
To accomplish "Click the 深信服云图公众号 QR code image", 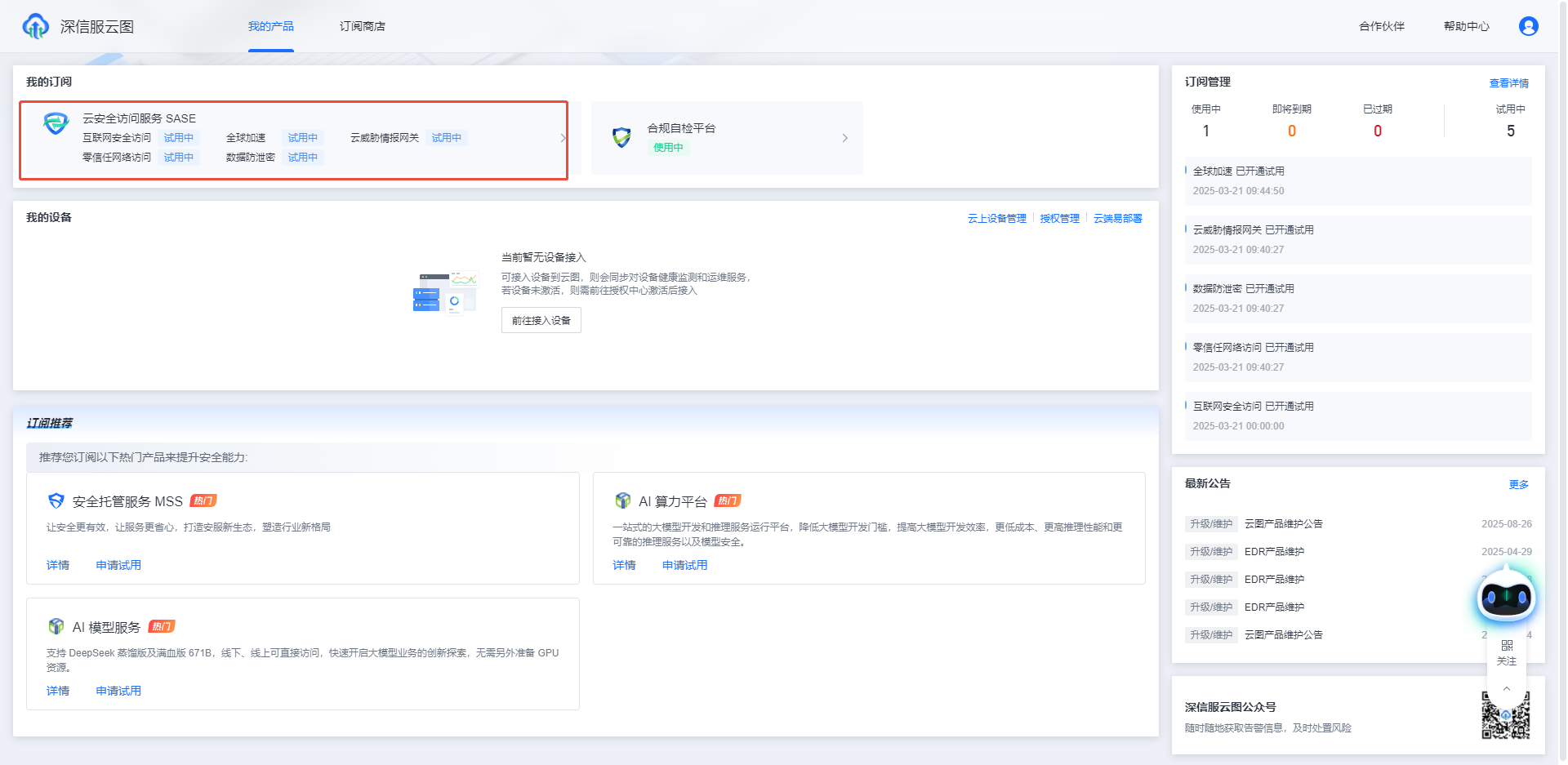I will pos(1506,715).
